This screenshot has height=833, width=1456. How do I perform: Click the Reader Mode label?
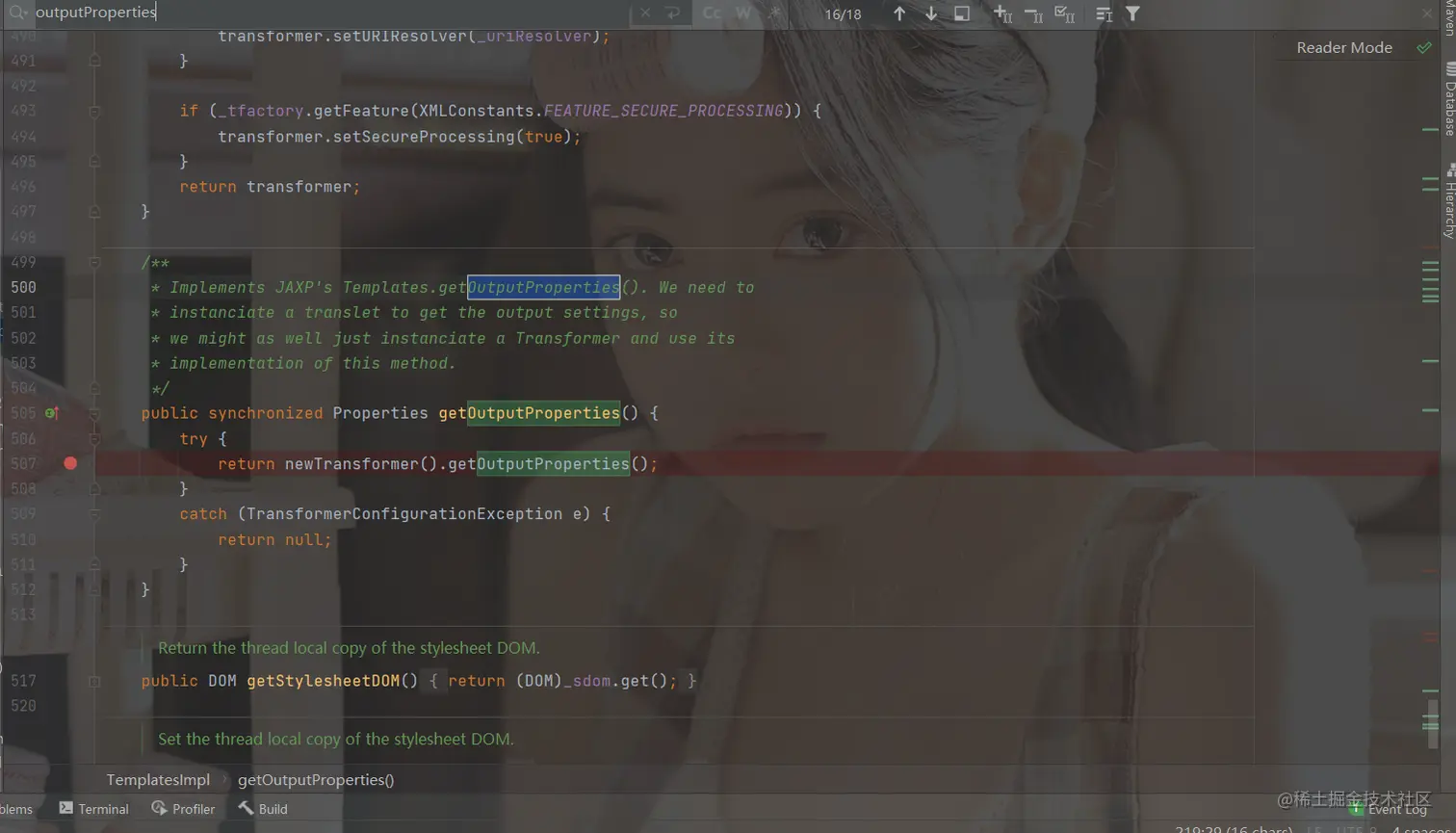coord(1344,47)
